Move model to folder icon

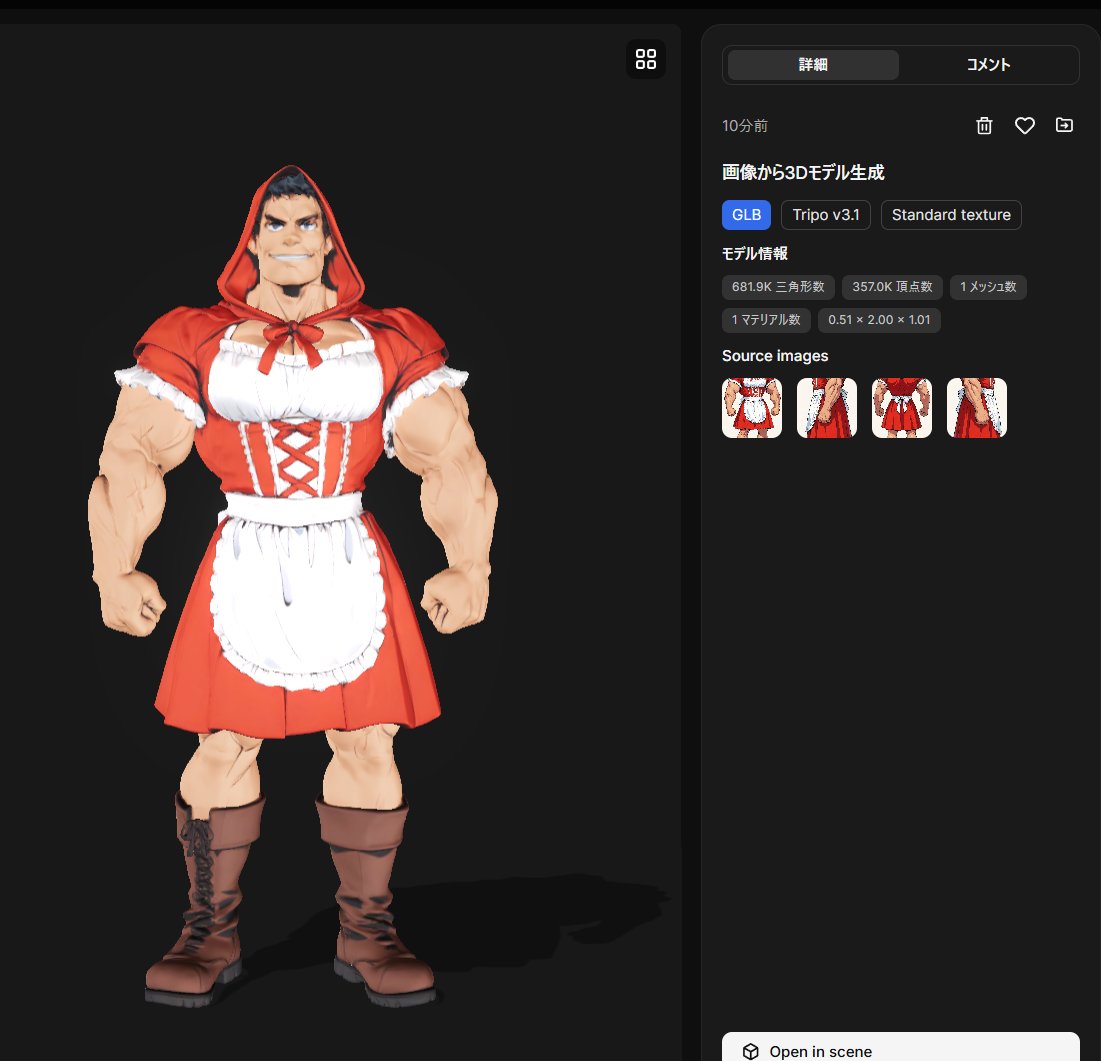point(1064,125)
